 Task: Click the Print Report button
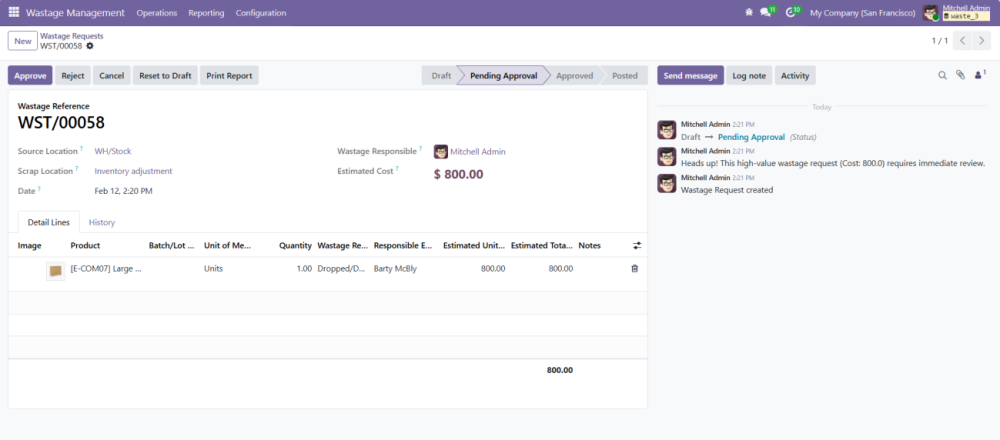click(x=229, y=75)
